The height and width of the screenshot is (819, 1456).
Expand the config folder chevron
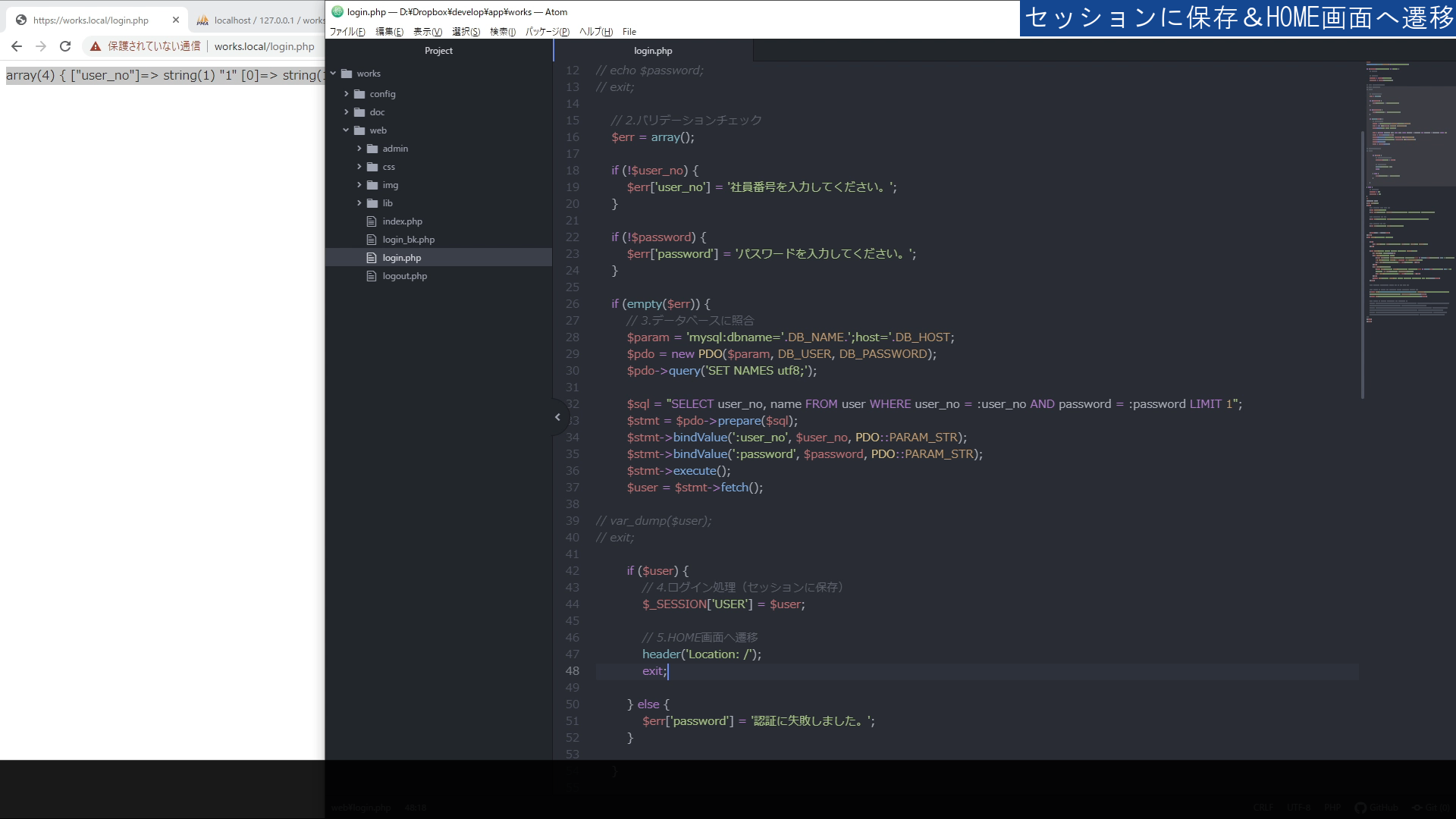coord(347,94)
